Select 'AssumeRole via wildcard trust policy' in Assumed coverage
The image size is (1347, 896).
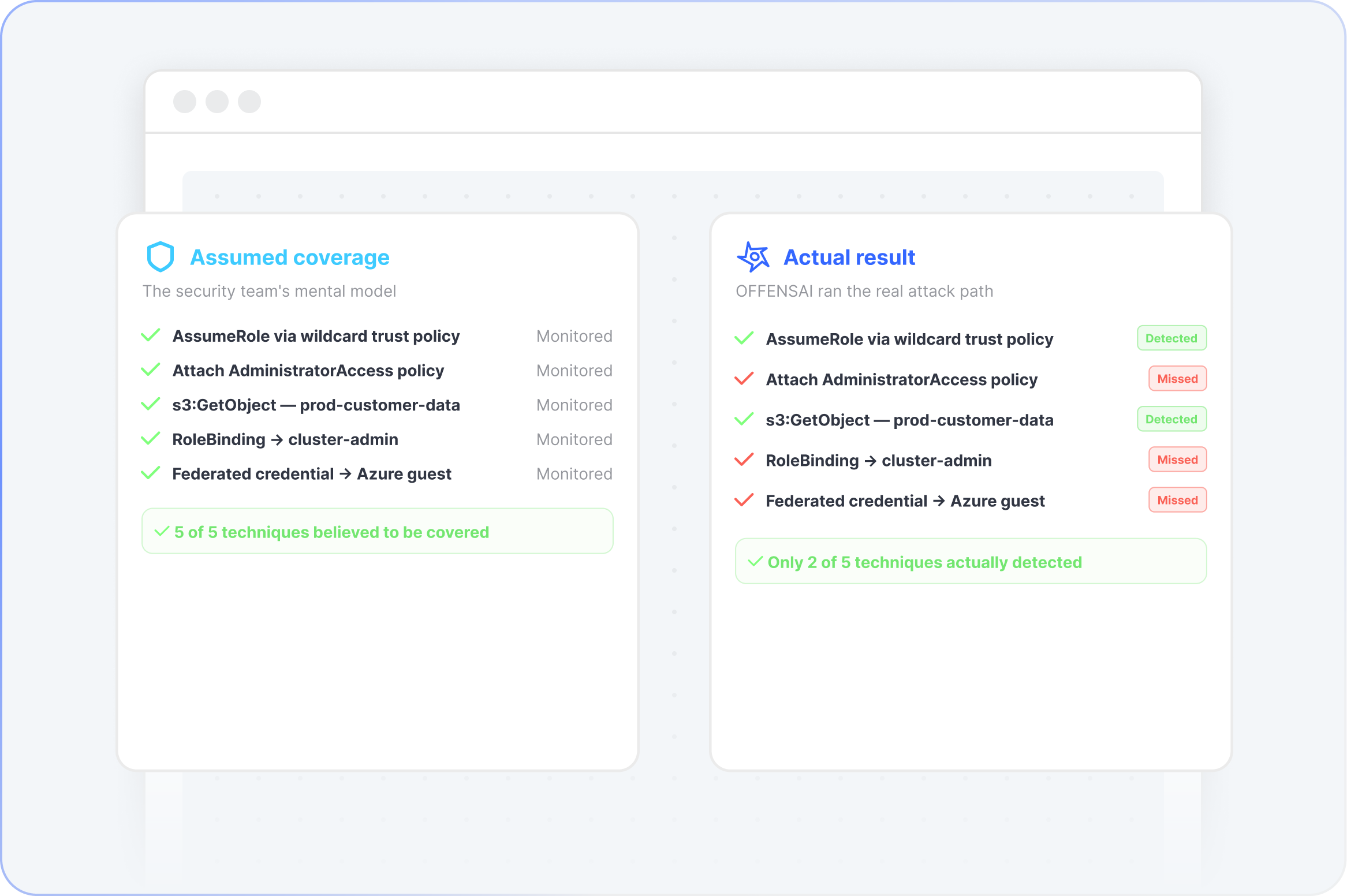point(316,336)
